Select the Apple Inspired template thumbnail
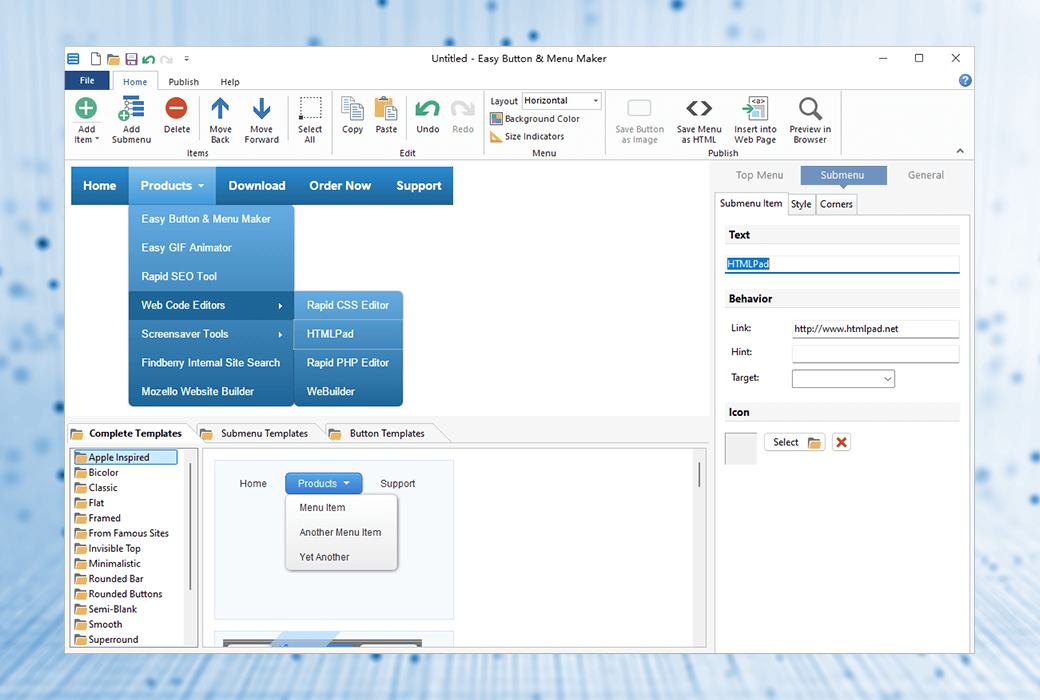This screenshot has height=700, width=1040. click(x=334, y=539)
